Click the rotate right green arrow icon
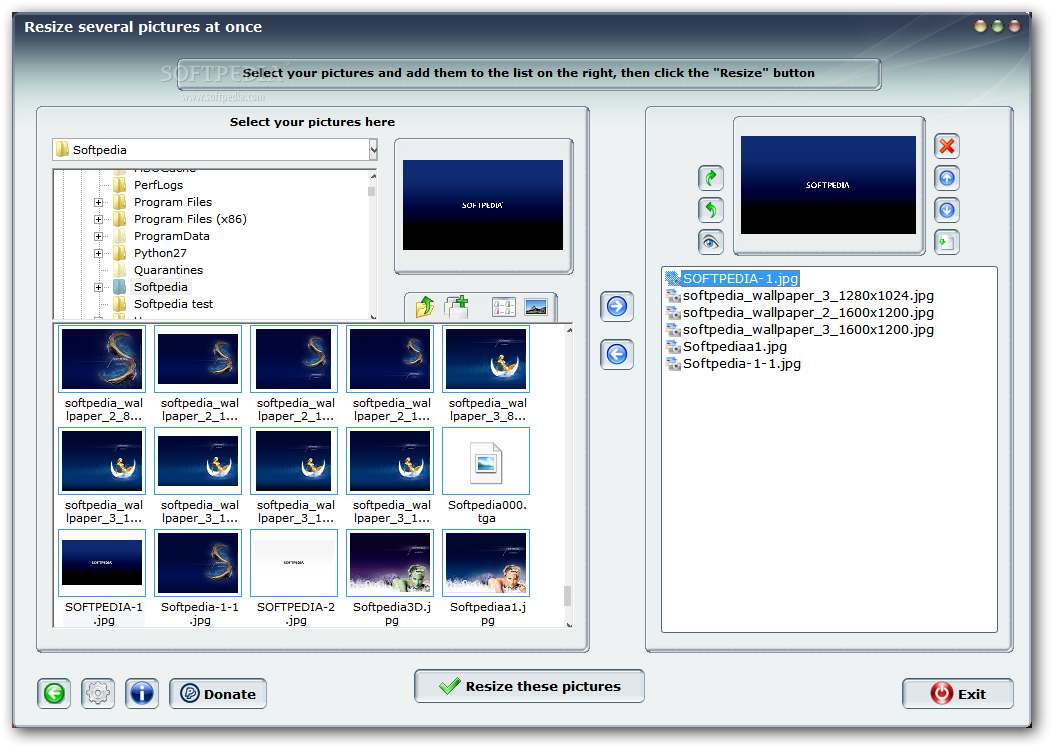The width and height of the screenshot is (1052, 748). (x=711, y=178)
